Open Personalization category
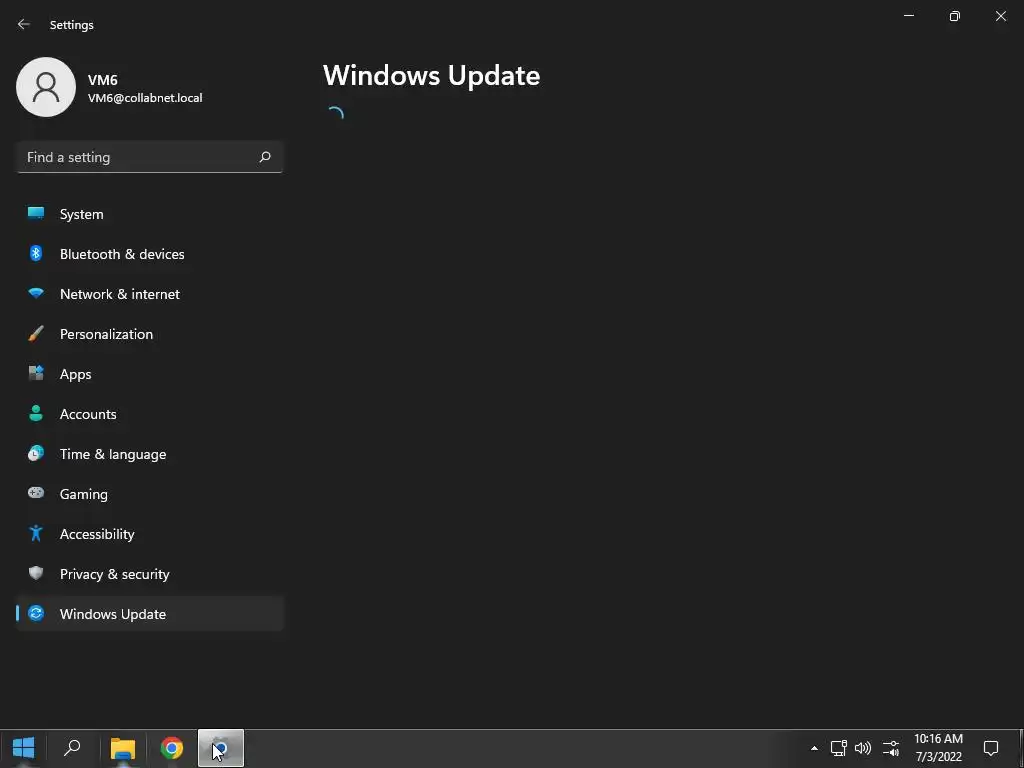Viewport: 1024px width, 768px height. click(150, 334)
